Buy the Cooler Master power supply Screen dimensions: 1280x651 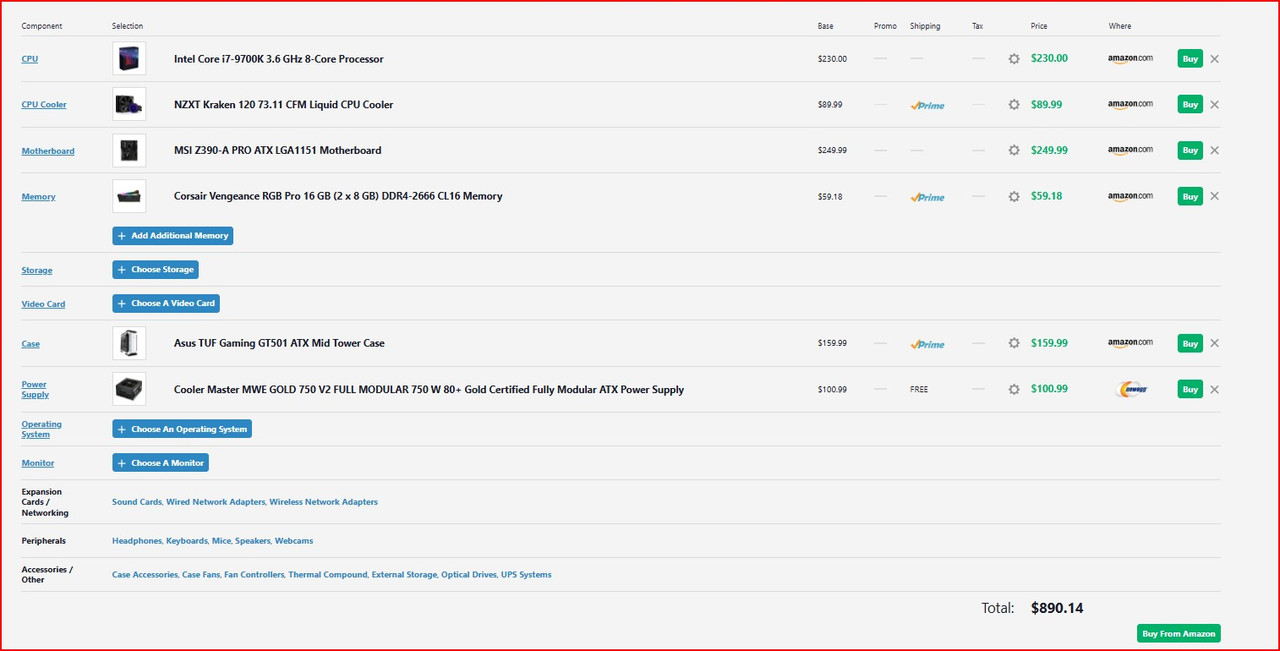[x=1190, y=390]
